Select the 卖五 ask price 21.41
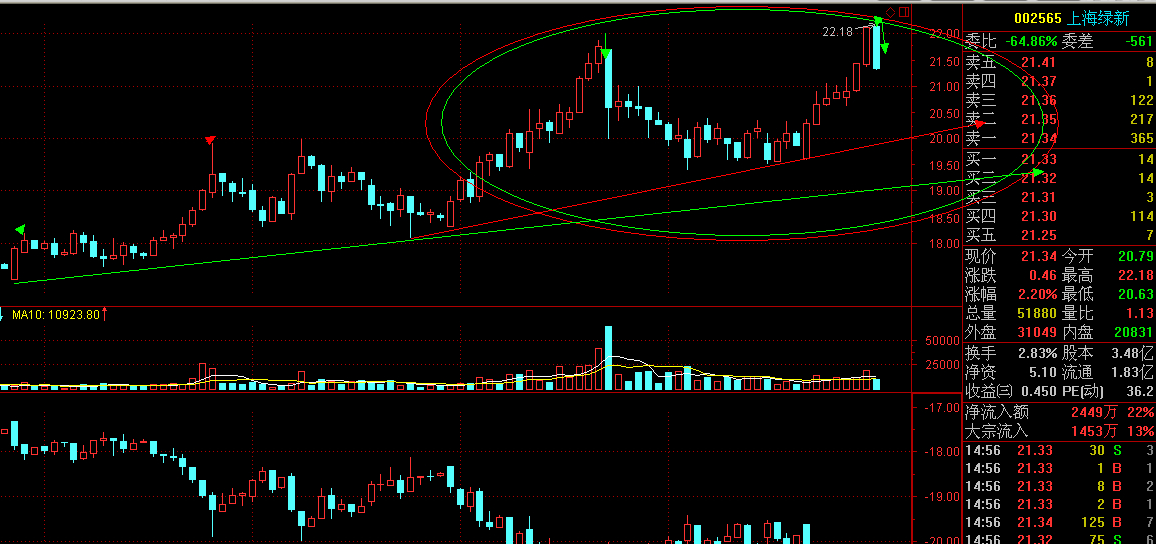 (x=1038, y=62)
